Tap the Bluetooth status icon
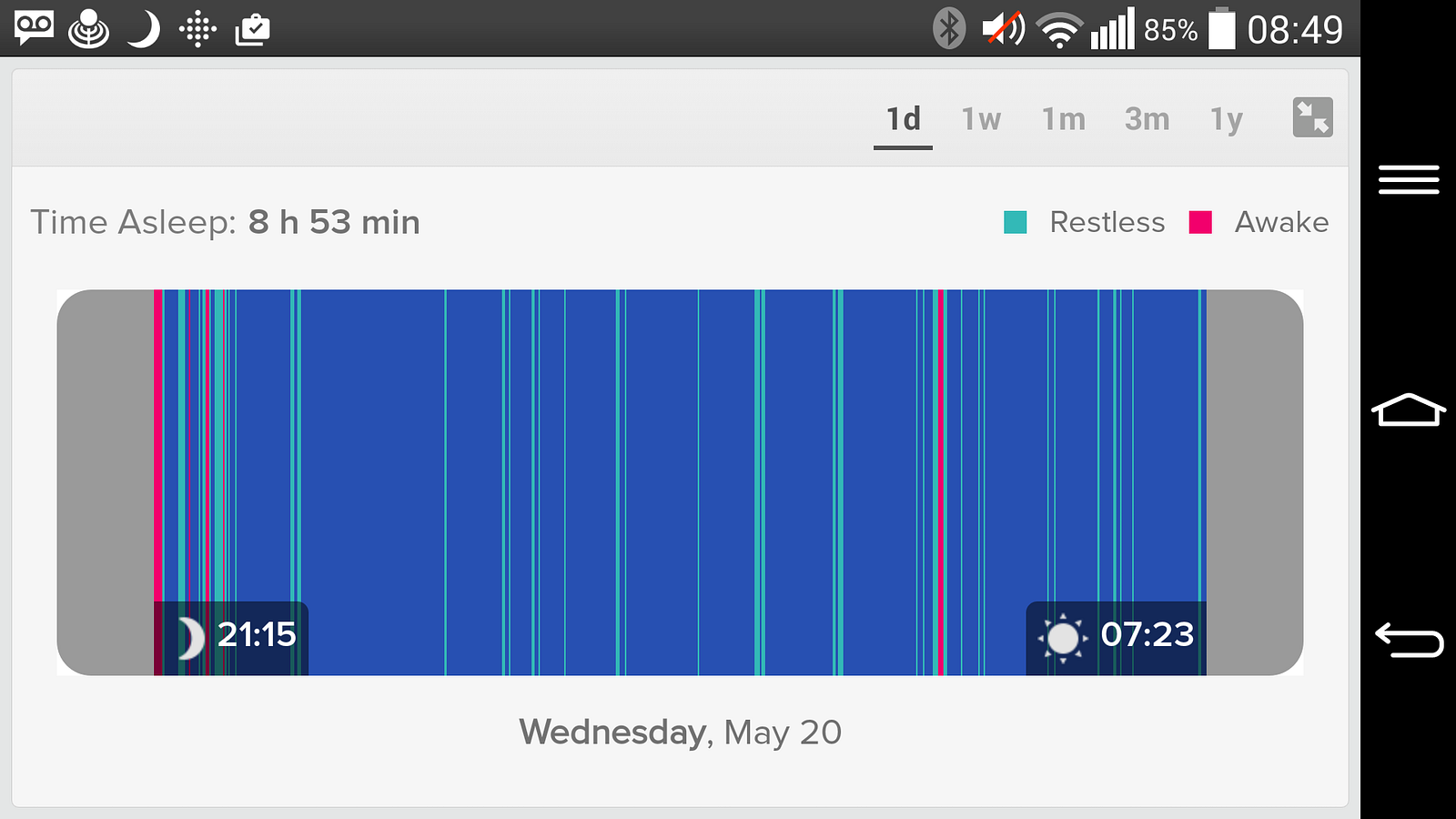 [x=949, y=28]
